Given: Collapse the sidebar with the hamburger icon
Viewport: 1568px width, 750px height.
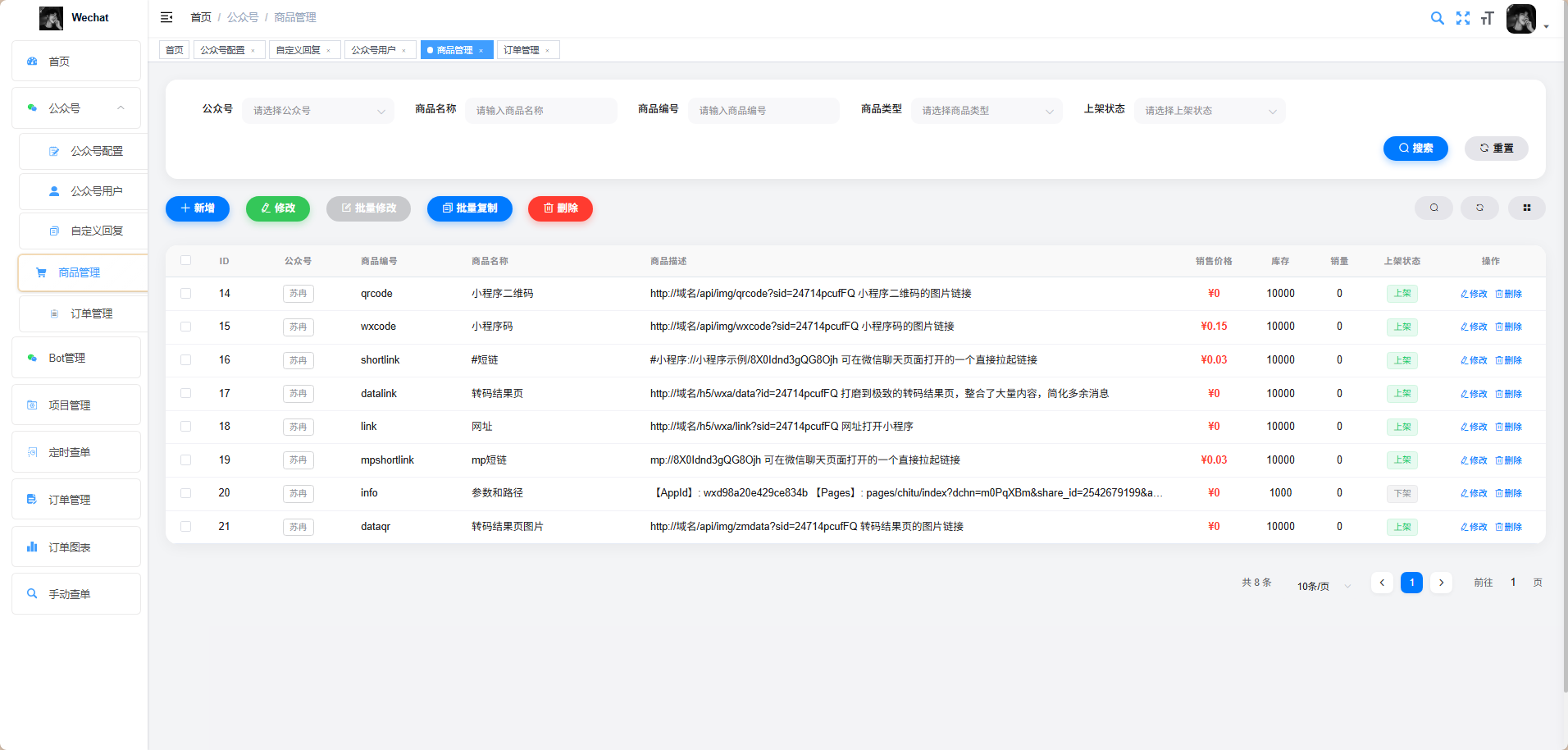Looking at the screenshot, I should (166, 17).
